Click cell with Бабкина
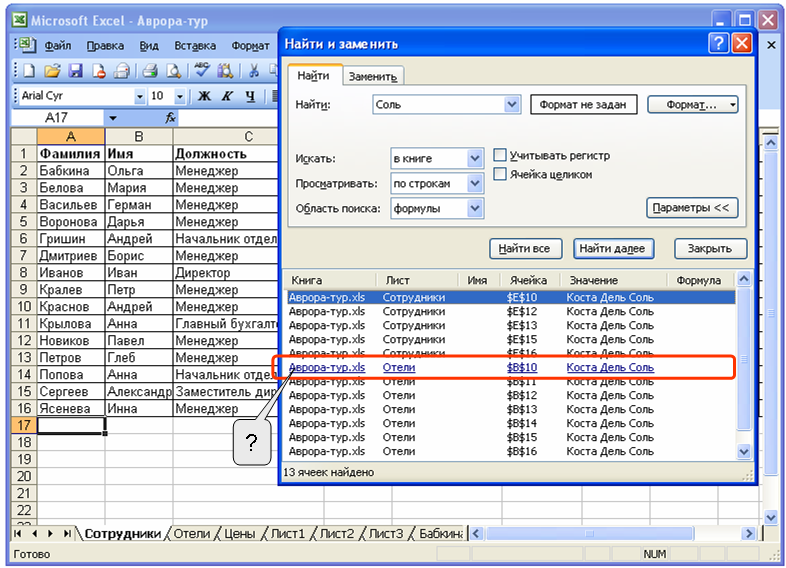 coord(71,170)
